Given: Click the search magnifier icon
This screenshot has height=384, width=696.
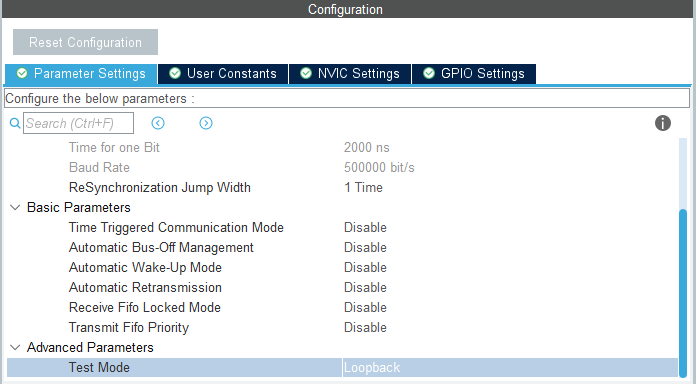Looking at the screenshot, I should [x=15, y=123].
